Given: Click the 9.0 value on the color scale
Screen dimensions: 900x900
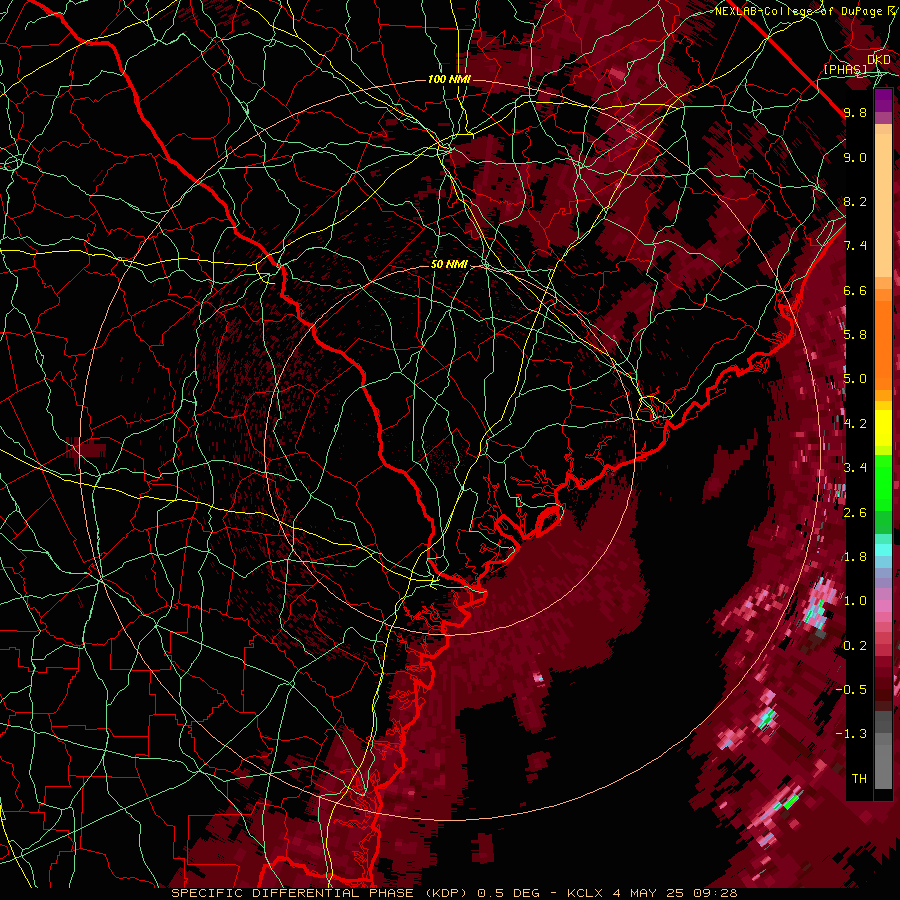Looking at the screenshot, I should click(x=855, y=157).
